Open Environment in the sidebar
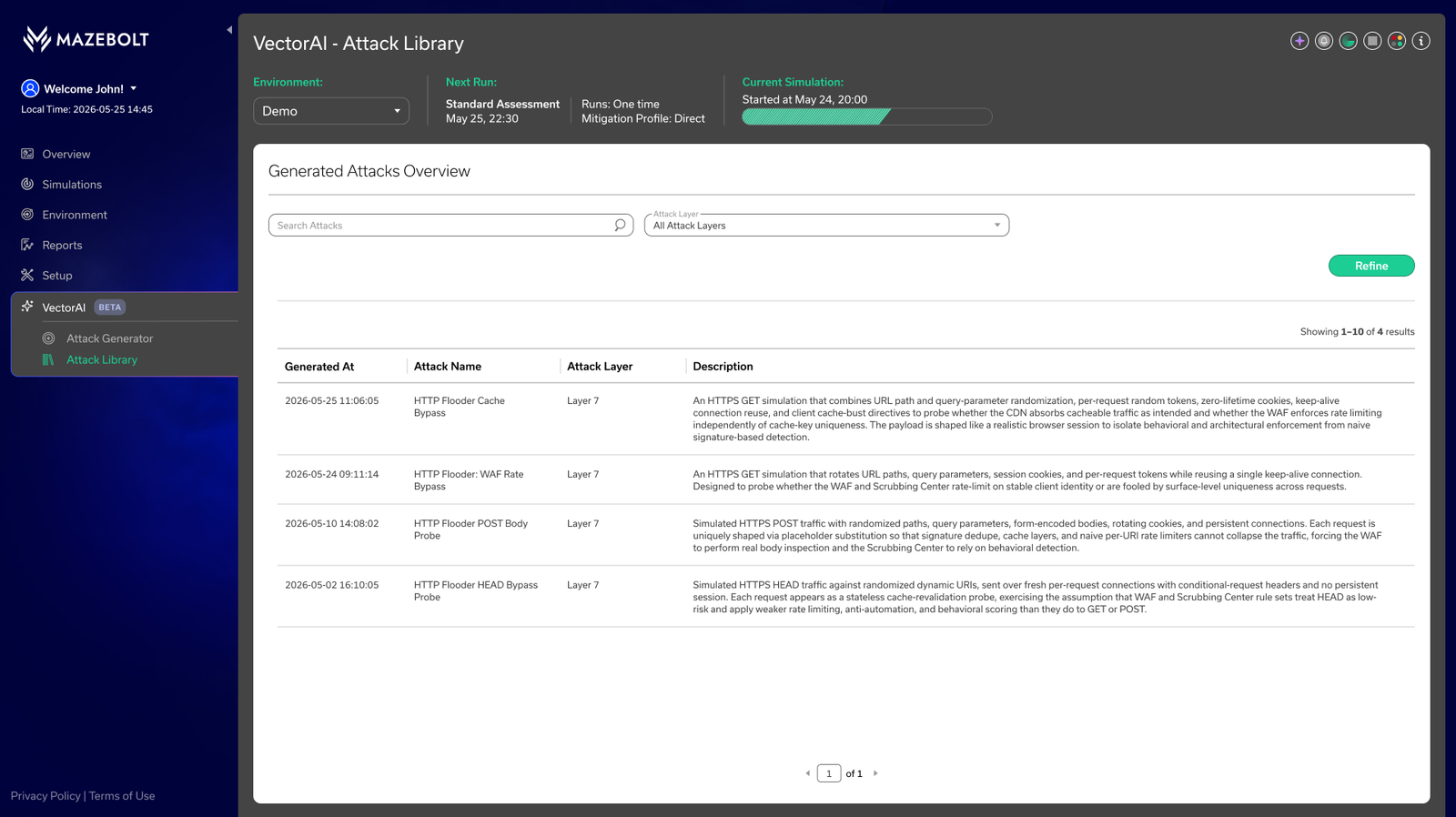This screenshot has width=1456, height=817. coord(75,215)
